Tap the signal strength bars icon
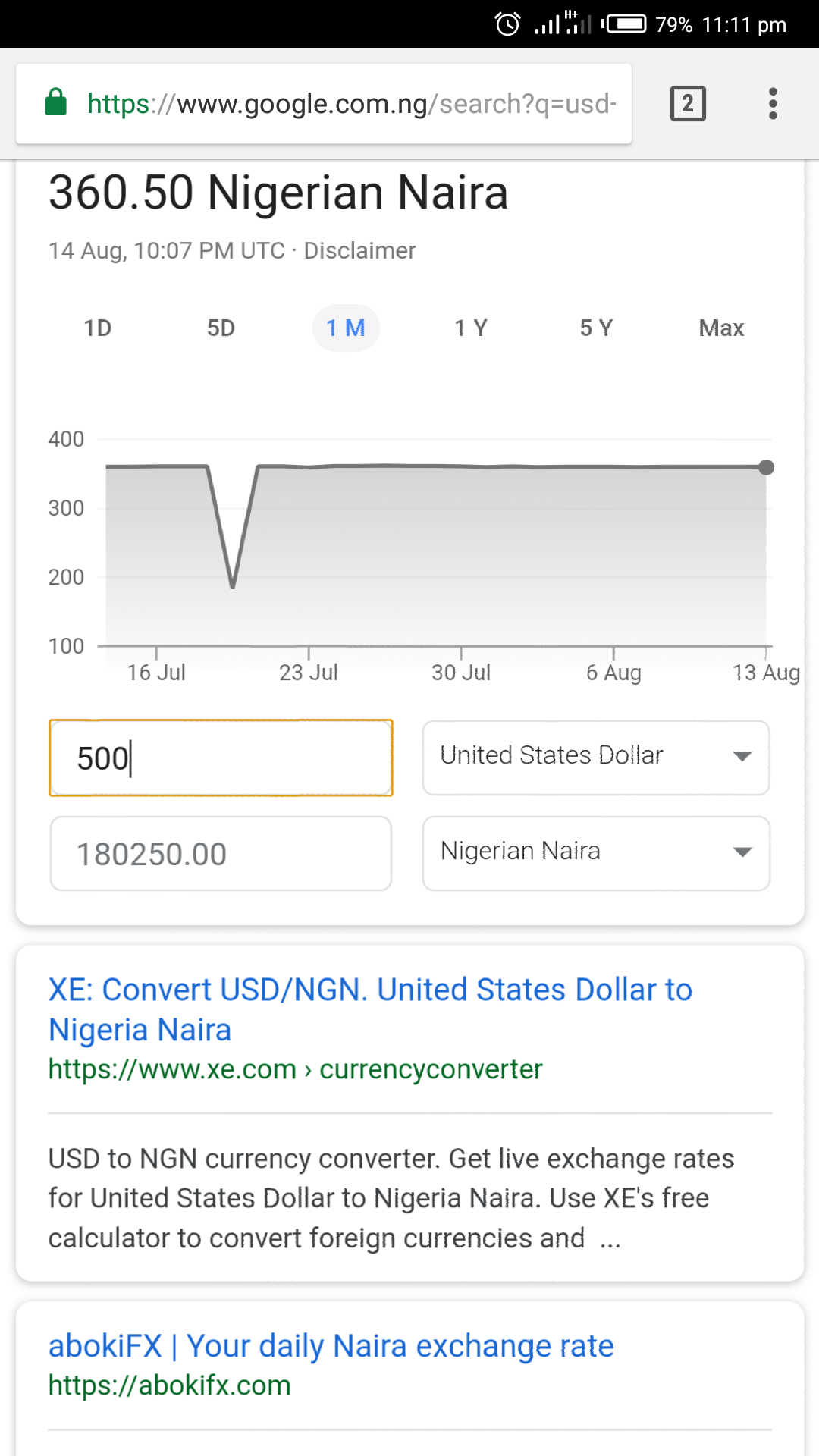The height and width of the screenshot is (1456, 819). (547, 25)
